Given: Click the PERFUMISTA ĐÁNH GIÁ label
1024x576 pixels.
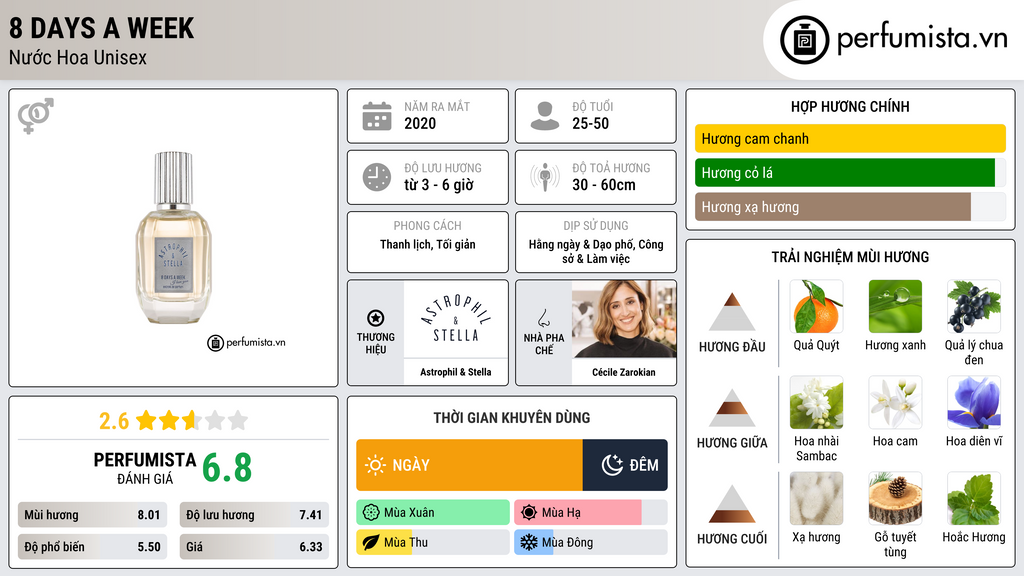Looking at the screenshot, I should tap(144, 468).
